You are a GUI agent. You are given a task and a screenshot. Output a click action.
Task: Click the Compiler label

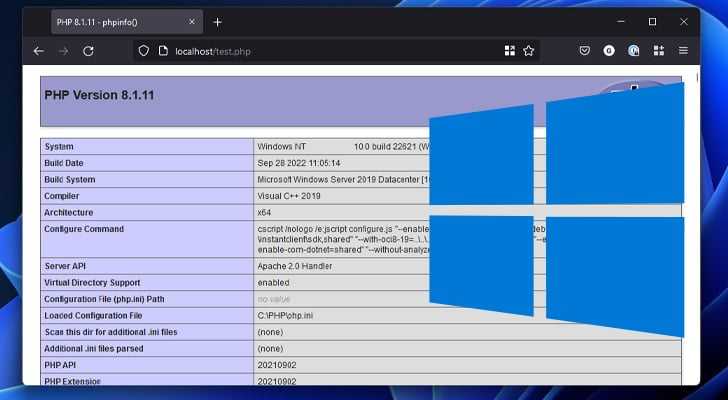(62, 196)
